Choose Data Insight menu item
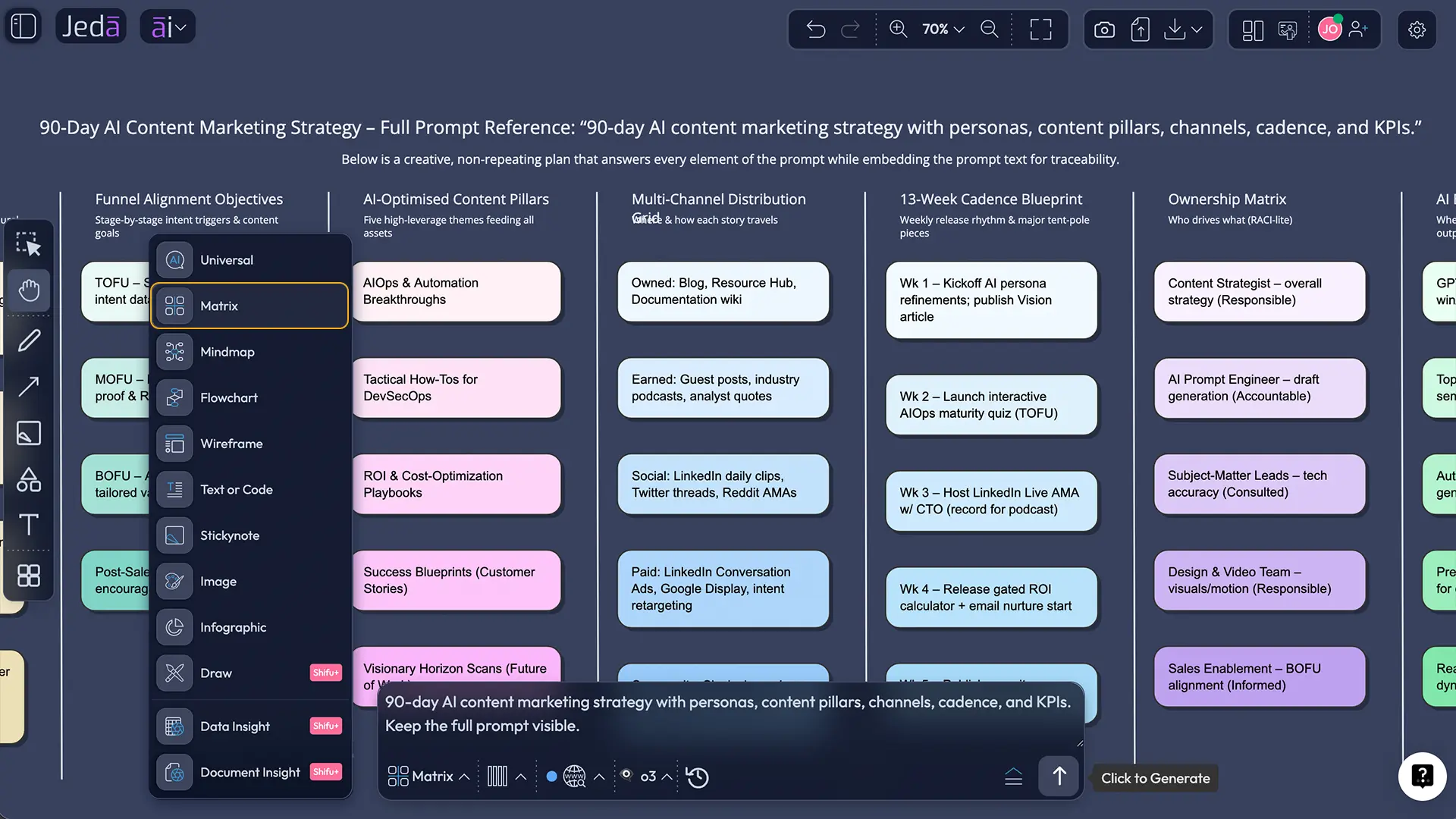Viewport: 1456px width, 819px height. click(250, 726)
